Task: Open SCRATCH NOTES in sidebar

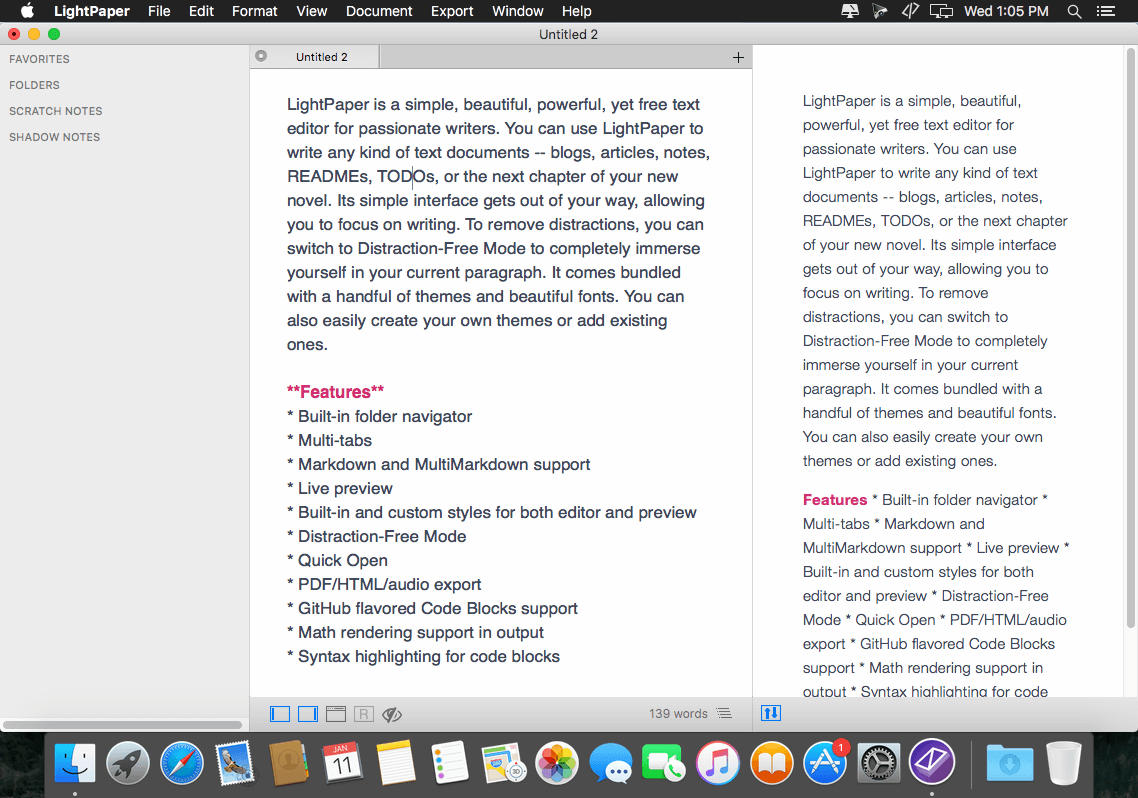Action: click(56, 111)
